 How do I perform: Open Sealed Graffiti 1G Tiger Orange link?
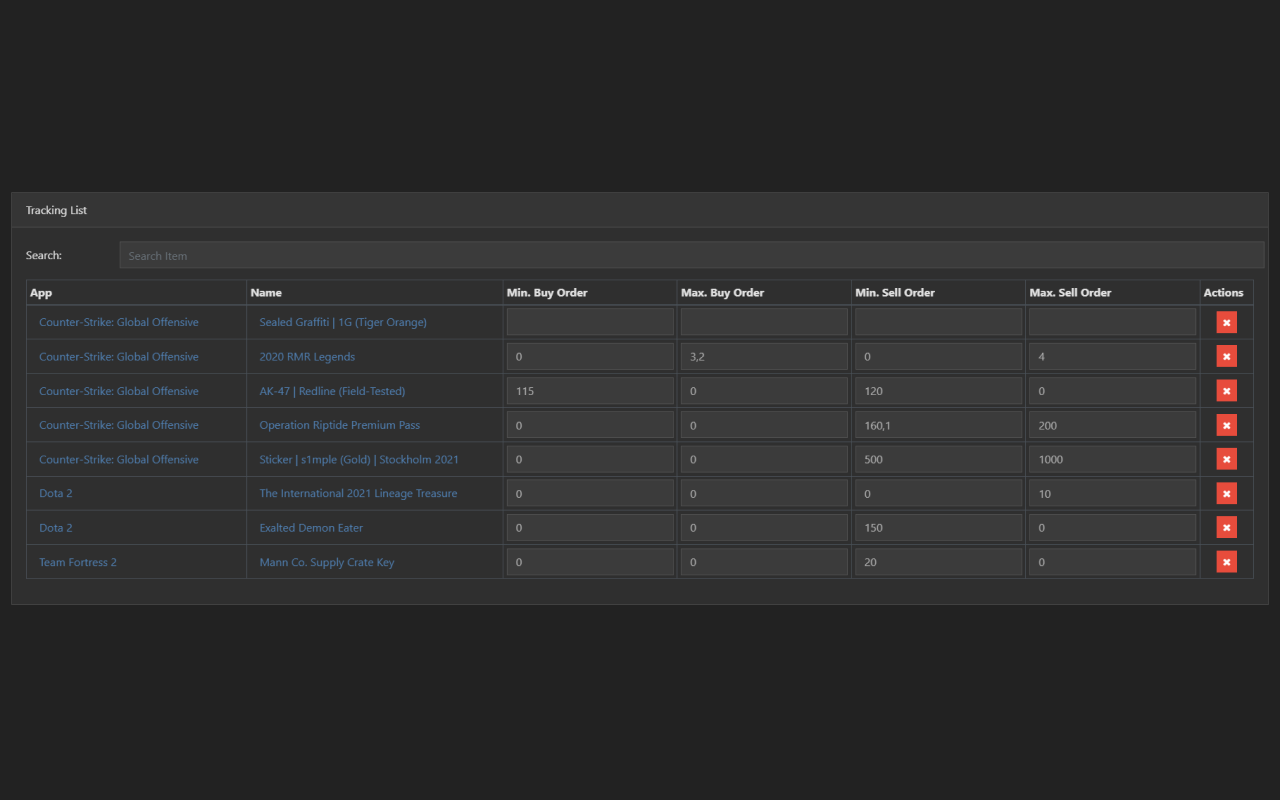tap(343, 322)
